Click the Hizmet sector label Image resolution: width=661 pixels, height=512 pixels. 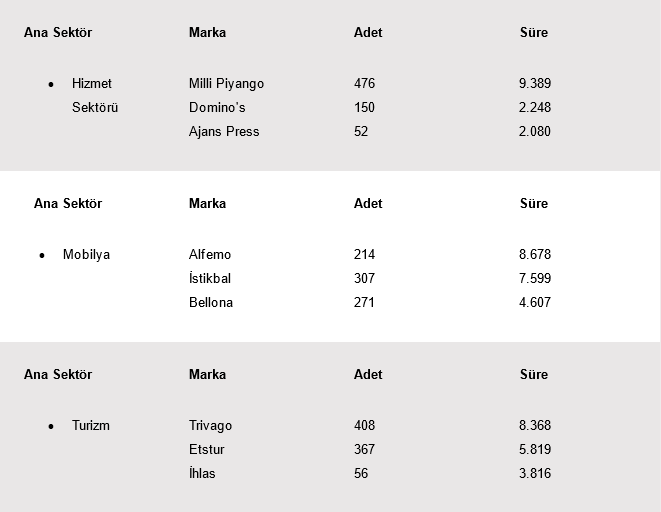(x=92, y=84)
